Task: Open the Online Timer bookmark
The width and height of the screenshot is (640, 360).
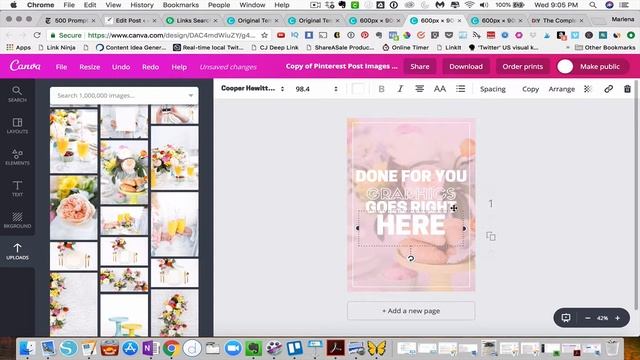Action: (x=406, y=47)
